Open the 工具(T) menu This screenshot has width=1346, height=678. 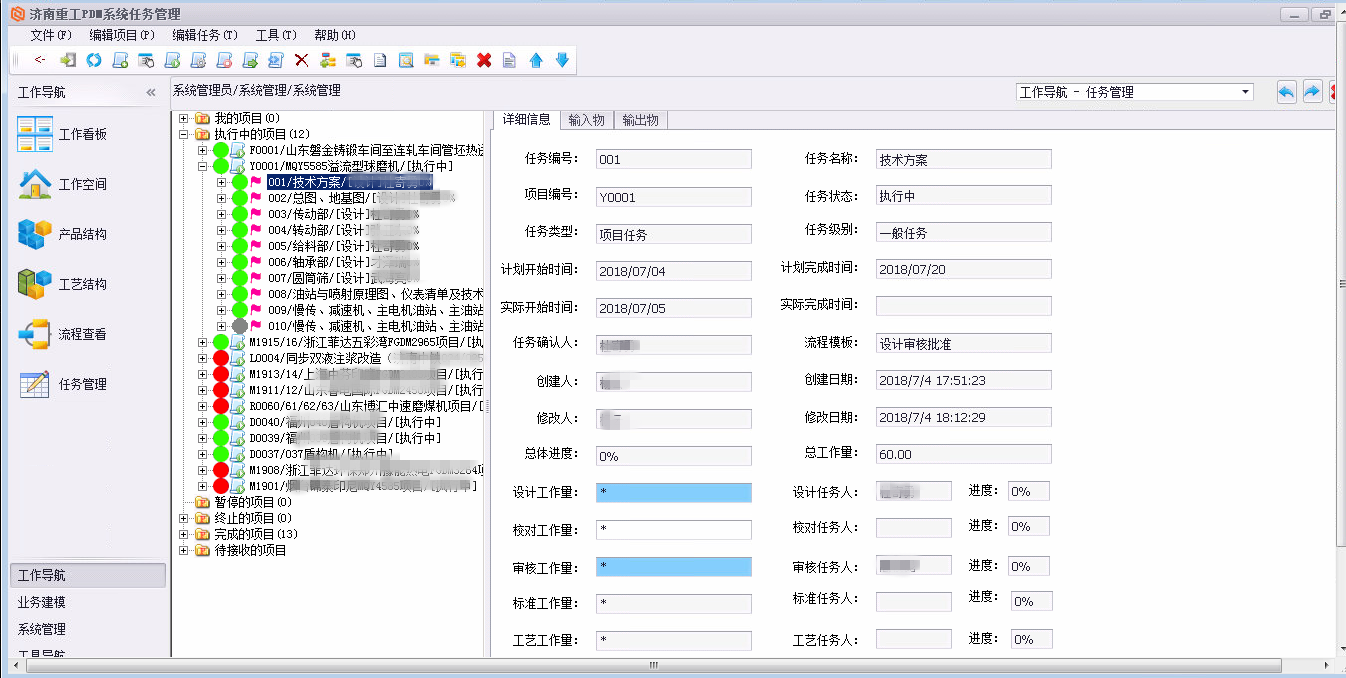coord(276,35)
